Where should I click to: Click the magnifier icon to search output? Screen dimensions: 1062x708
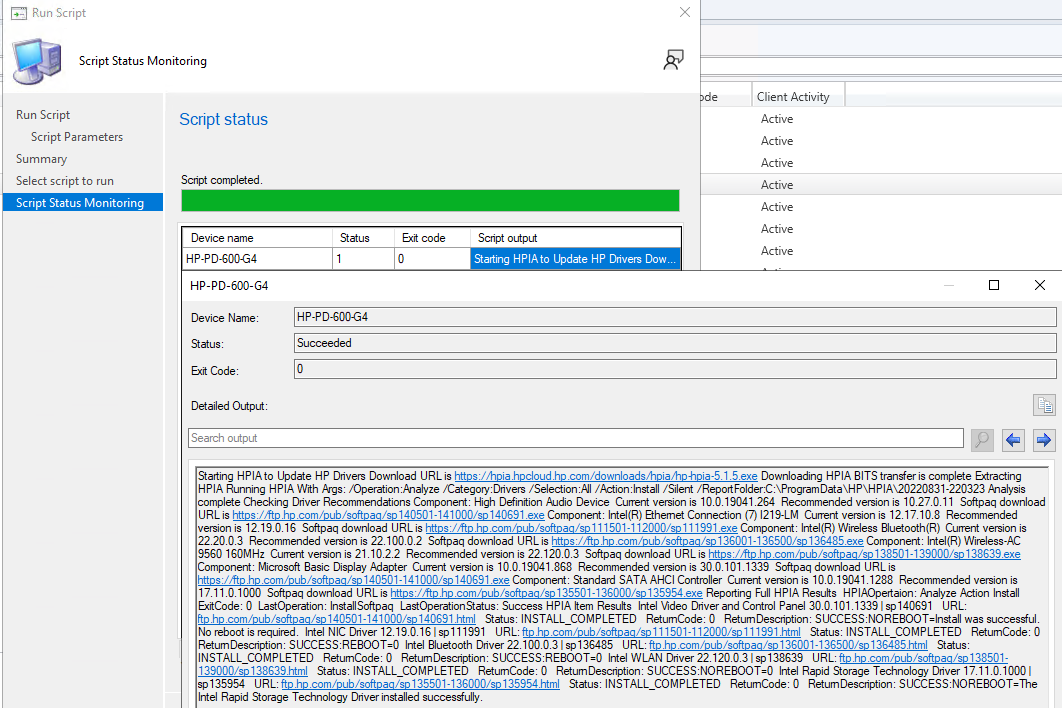(x=981, y=439)
